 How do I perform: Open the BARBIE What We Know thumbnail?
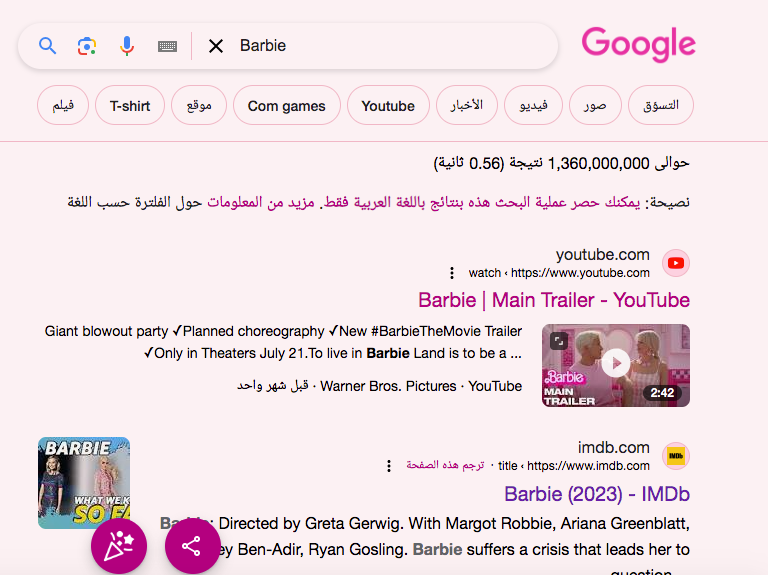(x=84, y=483)
